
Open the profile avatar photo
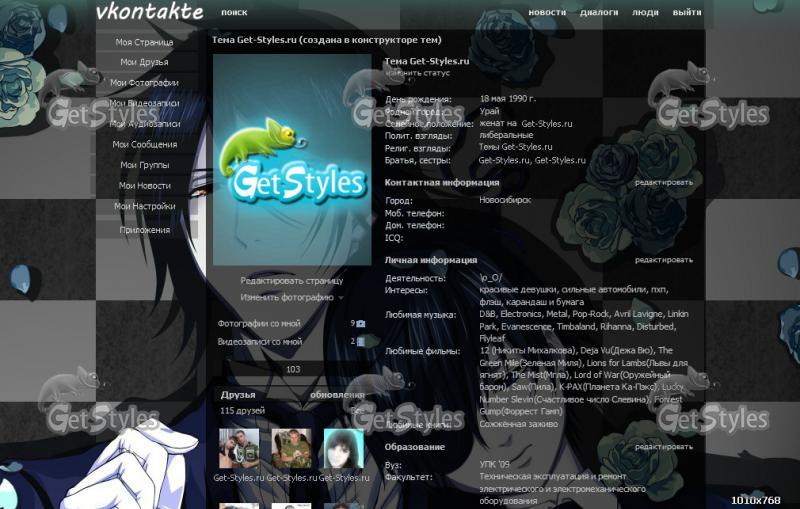(292, 160)
